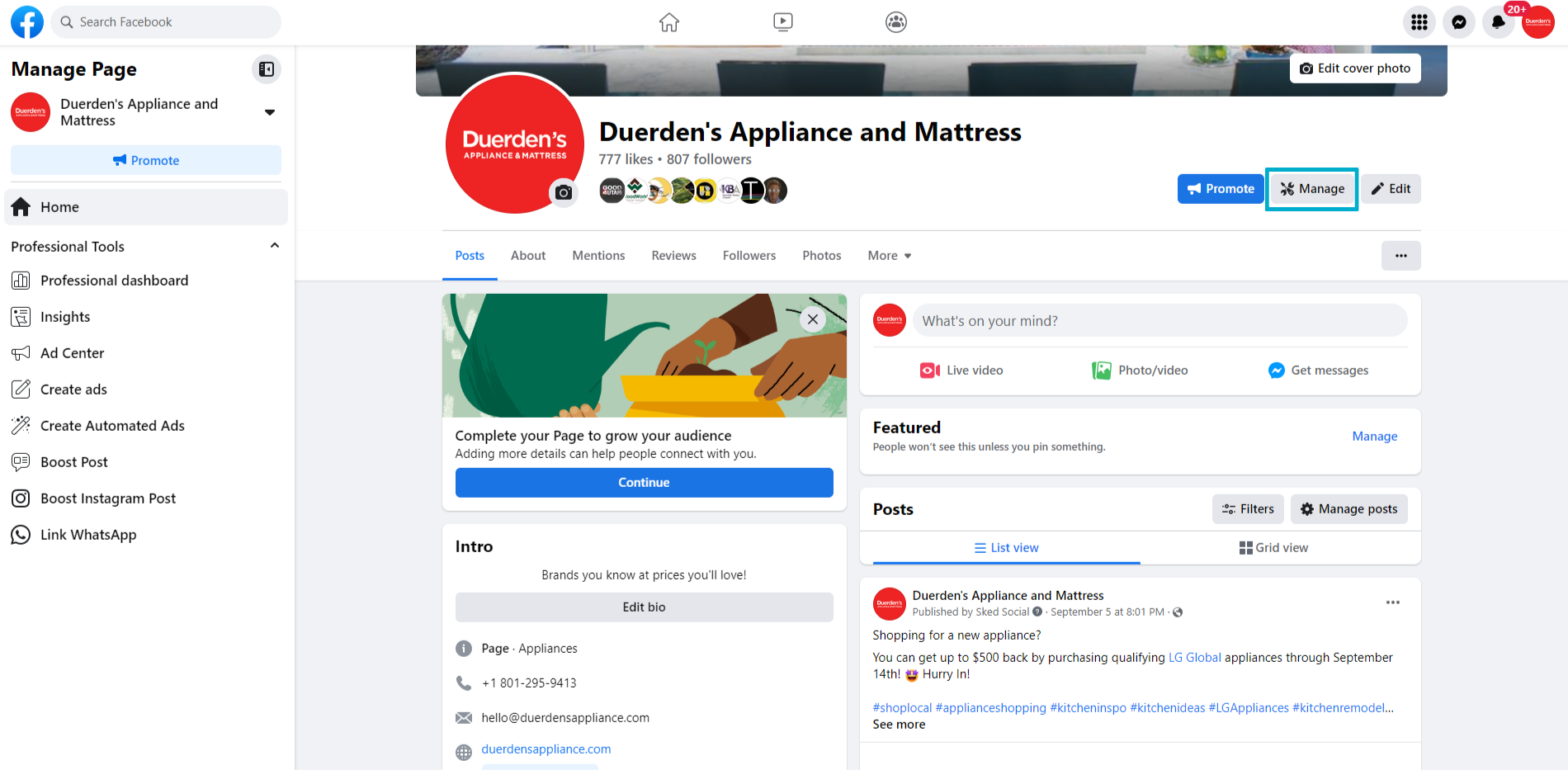Go to Home feed icon in top bar
Screen dimensions: 1568x770
click(669, 22)
